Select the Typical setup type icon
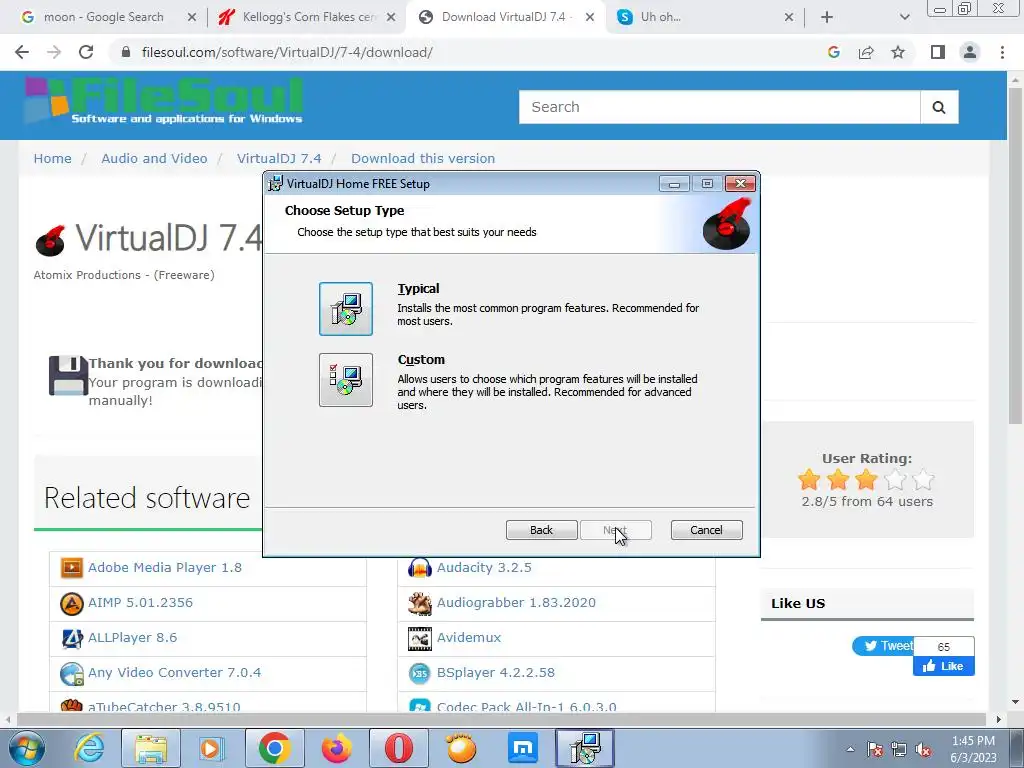 click(x=345, y=309)
